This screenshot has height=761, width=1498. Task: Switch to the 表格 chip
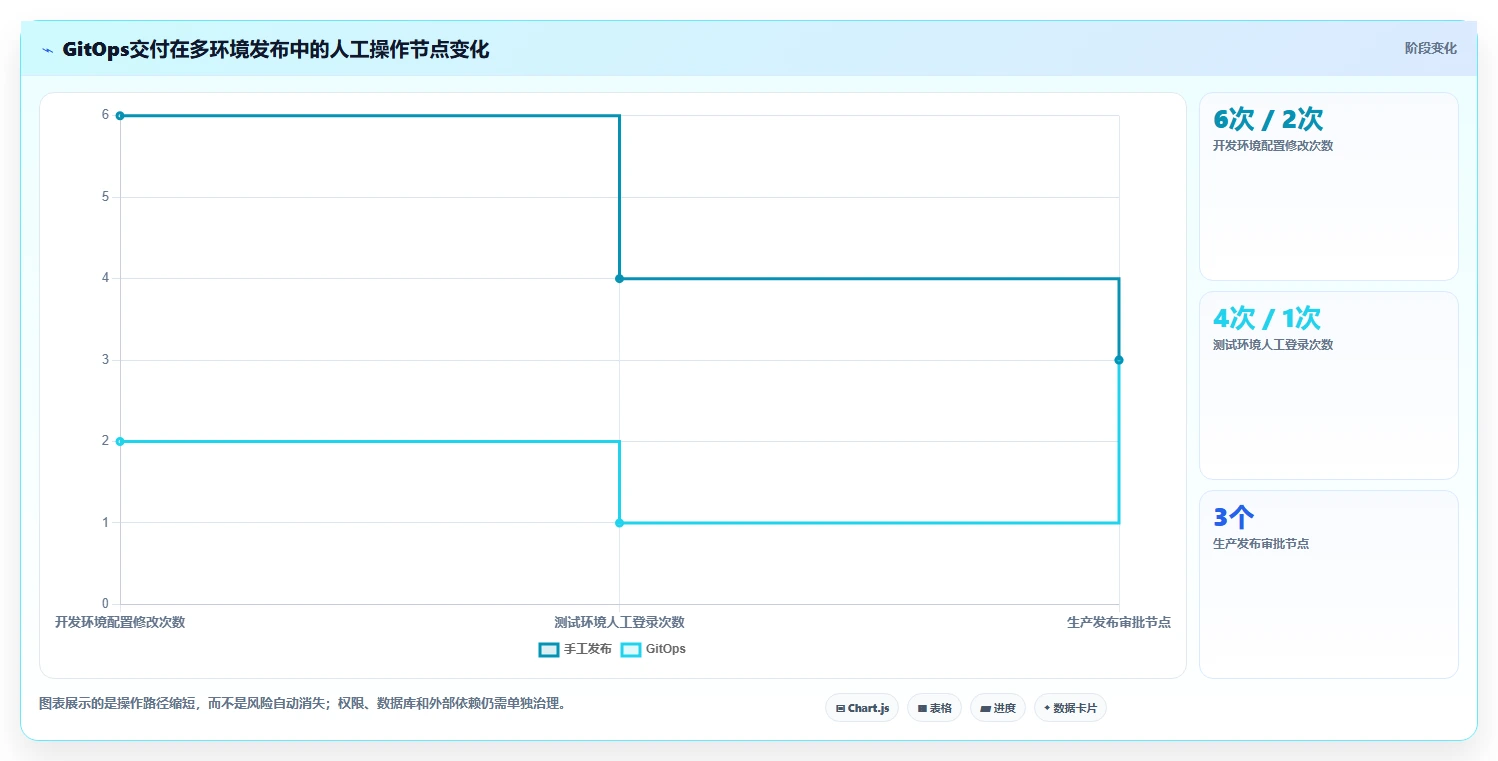[x=934, y=708]
